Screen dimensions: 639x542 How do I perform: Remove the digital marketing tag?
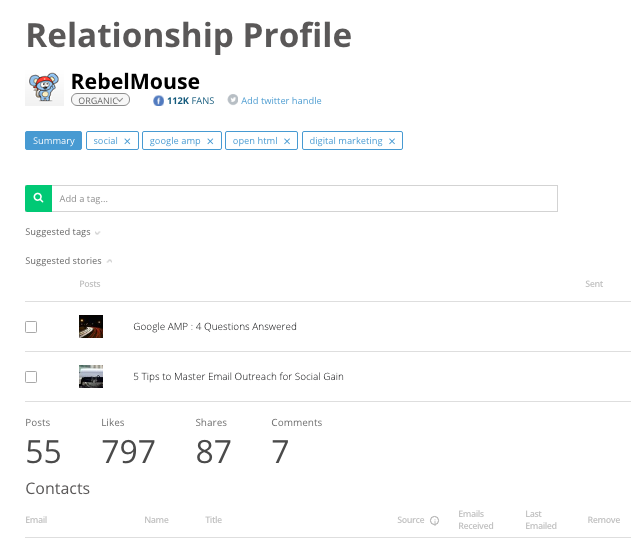tap(392, 141)
